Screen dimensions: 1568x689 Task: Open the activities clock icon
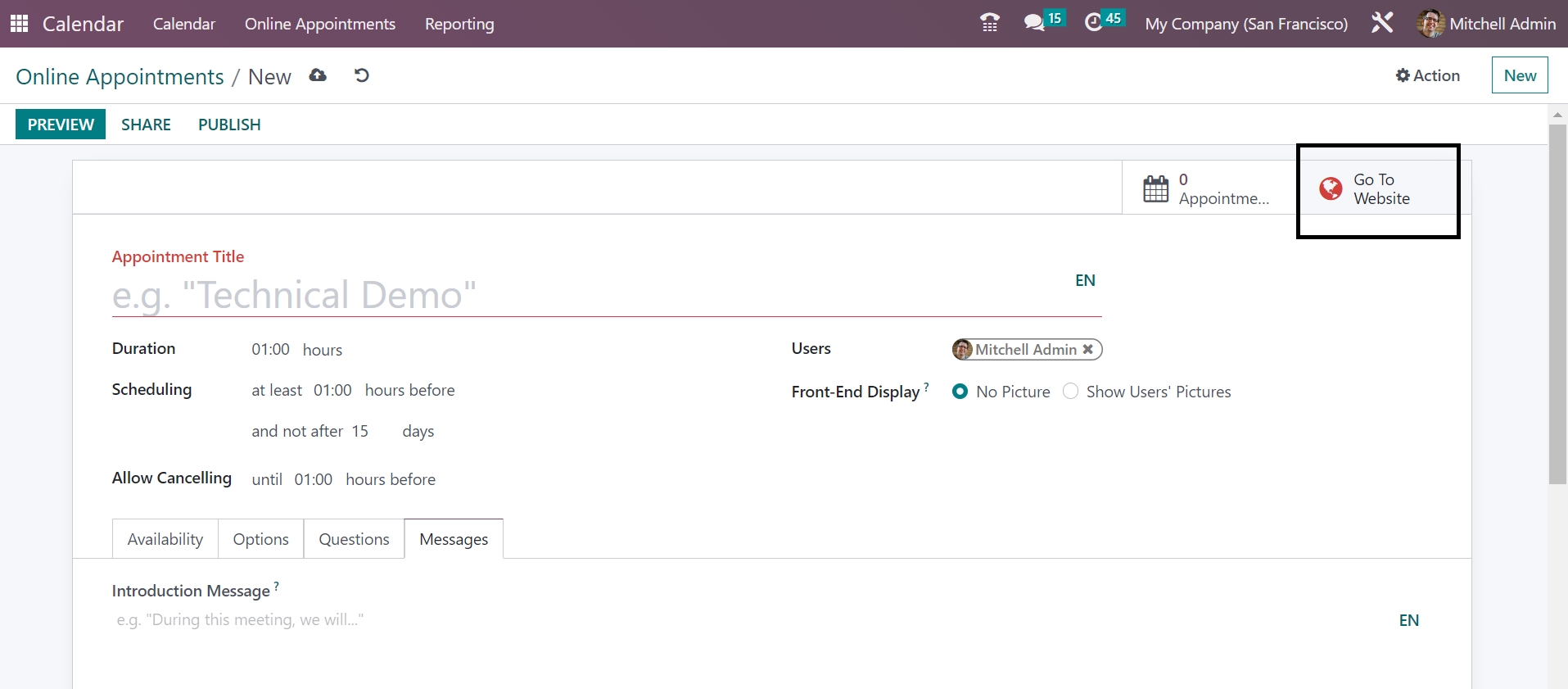pos(1093,23)
